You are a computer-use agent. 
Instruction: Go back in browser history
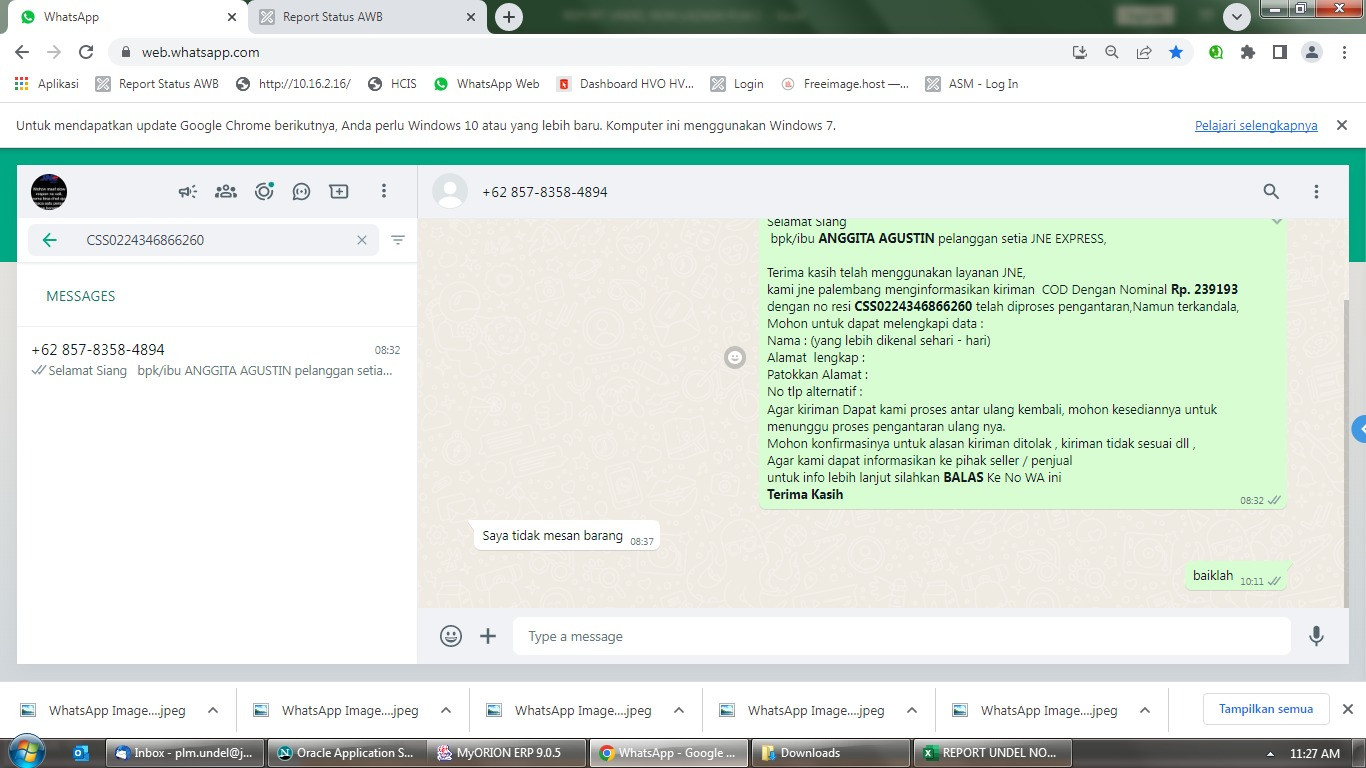pos(22,52)
